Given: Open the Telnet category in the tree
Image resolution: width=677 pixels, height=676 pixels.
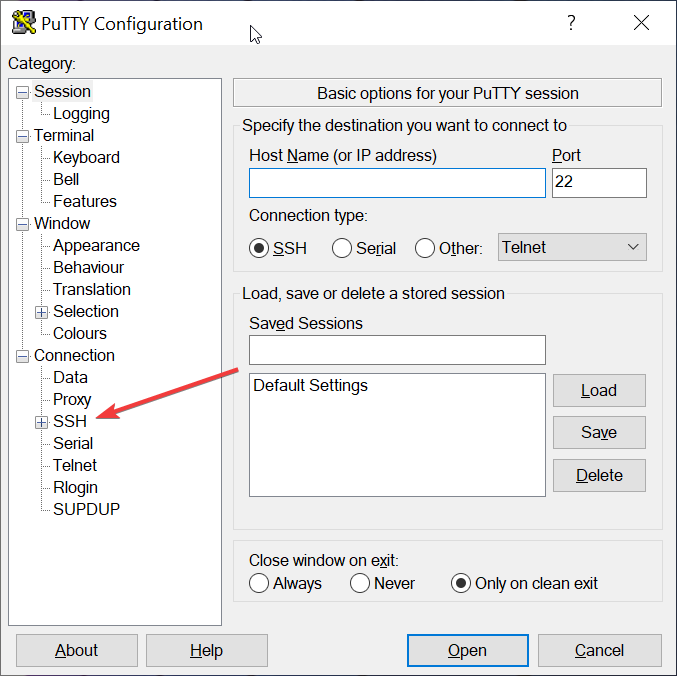Looking at the screenshot, I should (75, 466).
